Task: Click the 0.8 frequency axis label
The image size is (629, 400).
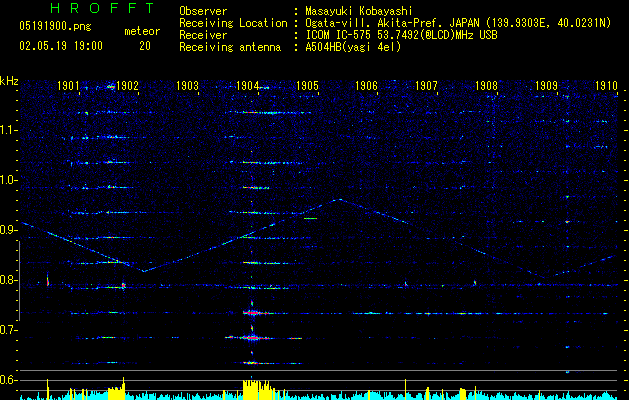Action: (8, 280)
